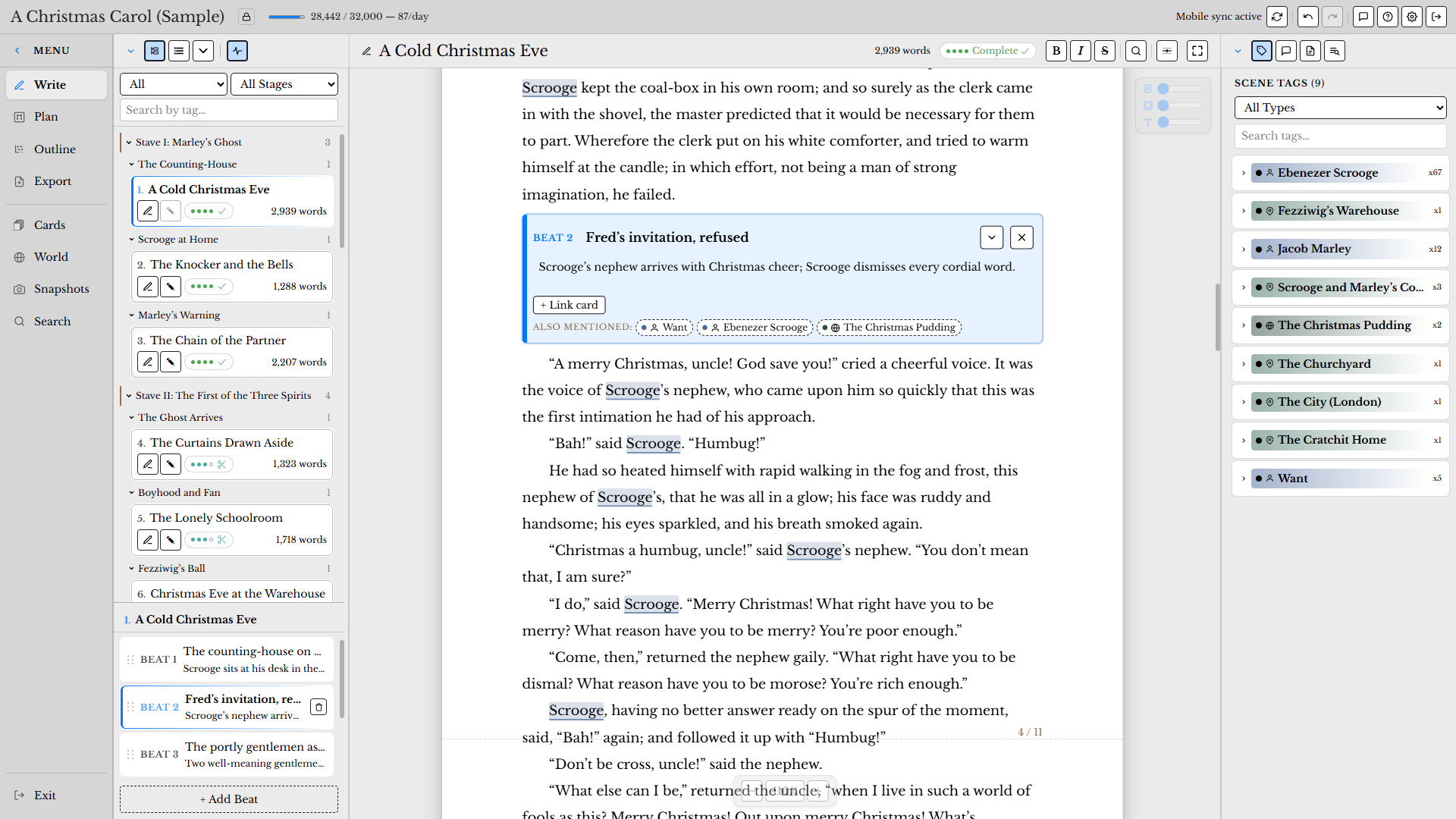Image resolution: width=1456 pixels, height=819 pixels.
Task: Apply strikethrough formatting
Action: 1105,51
